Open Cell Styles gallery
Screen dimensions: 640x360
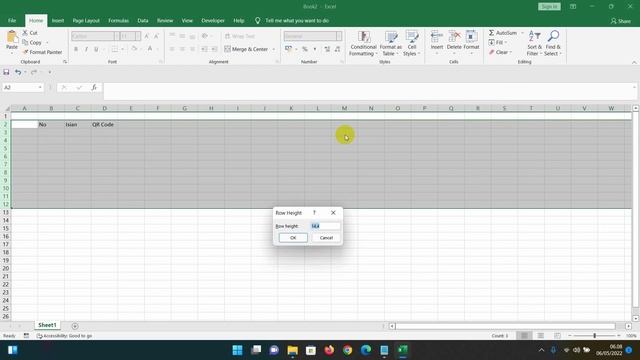pyautogui.click(x=411, y=43)
